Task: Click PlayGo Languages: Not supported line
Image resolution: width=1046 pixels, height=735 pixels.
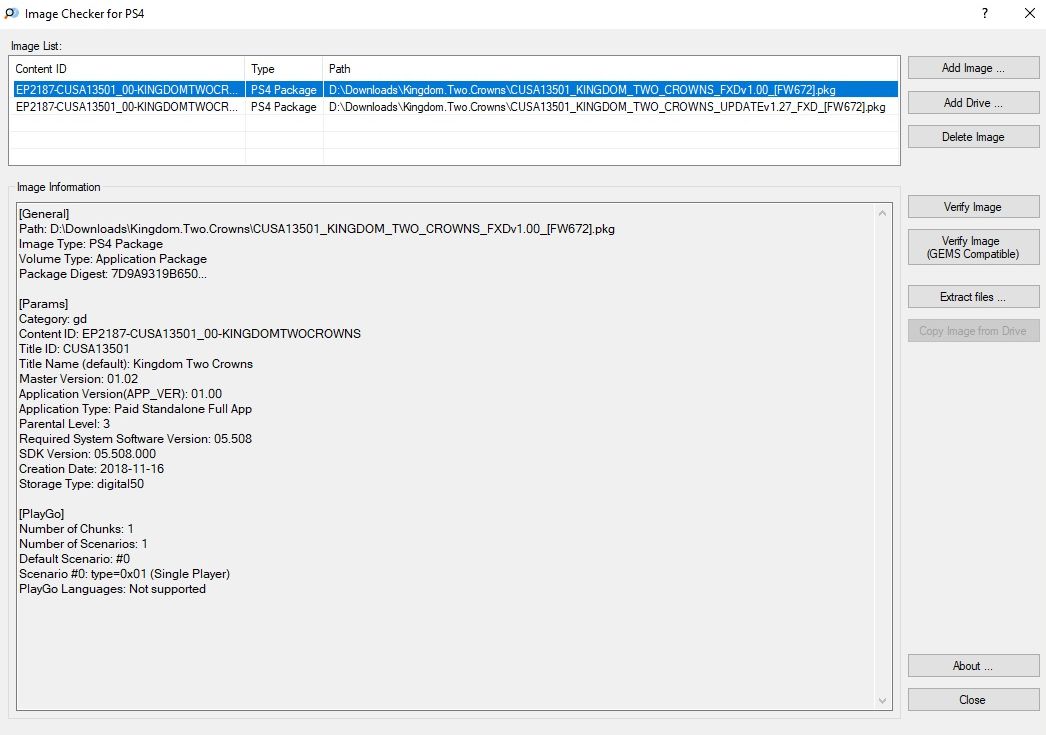Action: pyautogui.click(x=112, y=589)
